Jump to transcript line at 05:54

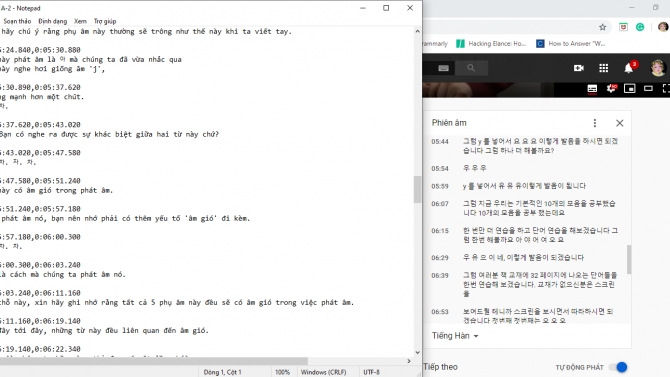point(525,168)
